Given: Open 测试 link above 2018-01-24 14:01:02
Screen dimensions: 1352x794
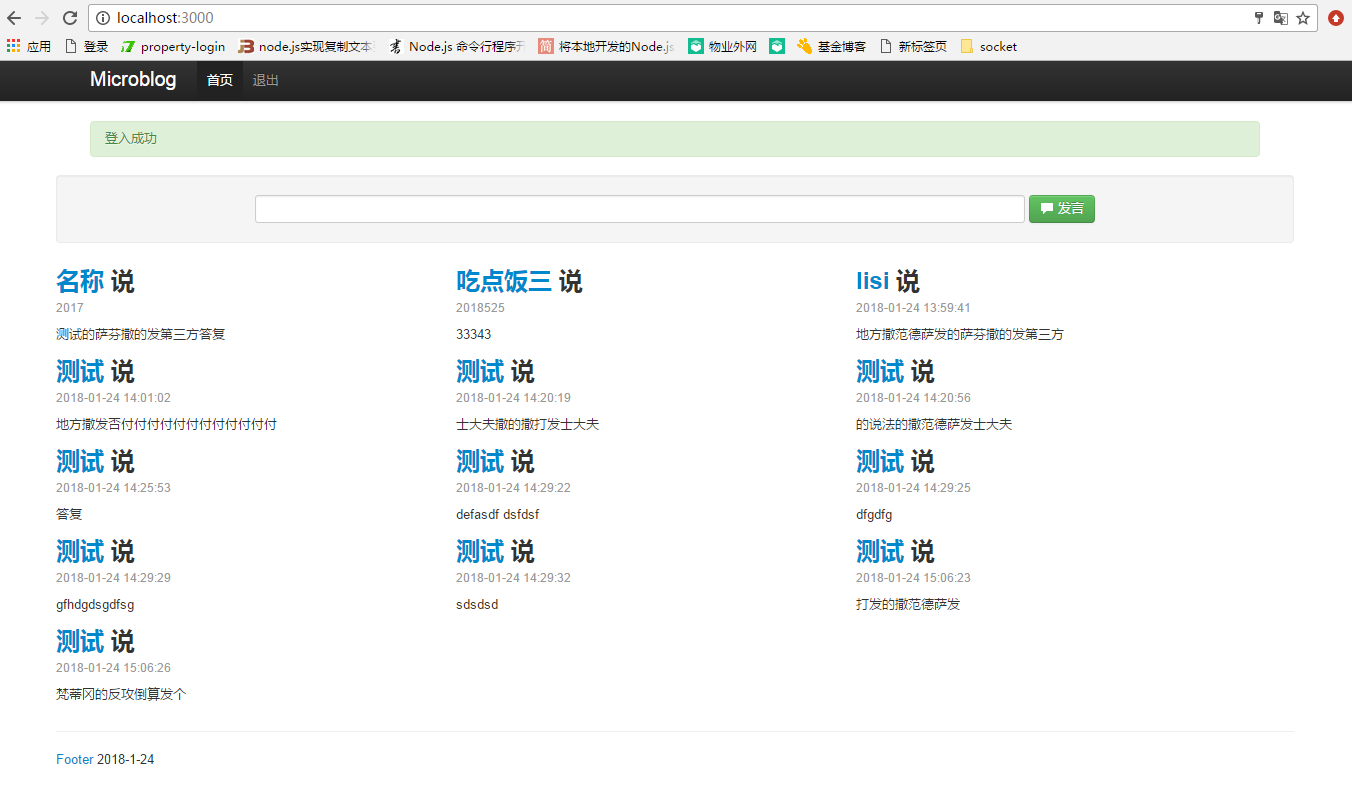Looking at the screenshot, I should click(80, 372).
